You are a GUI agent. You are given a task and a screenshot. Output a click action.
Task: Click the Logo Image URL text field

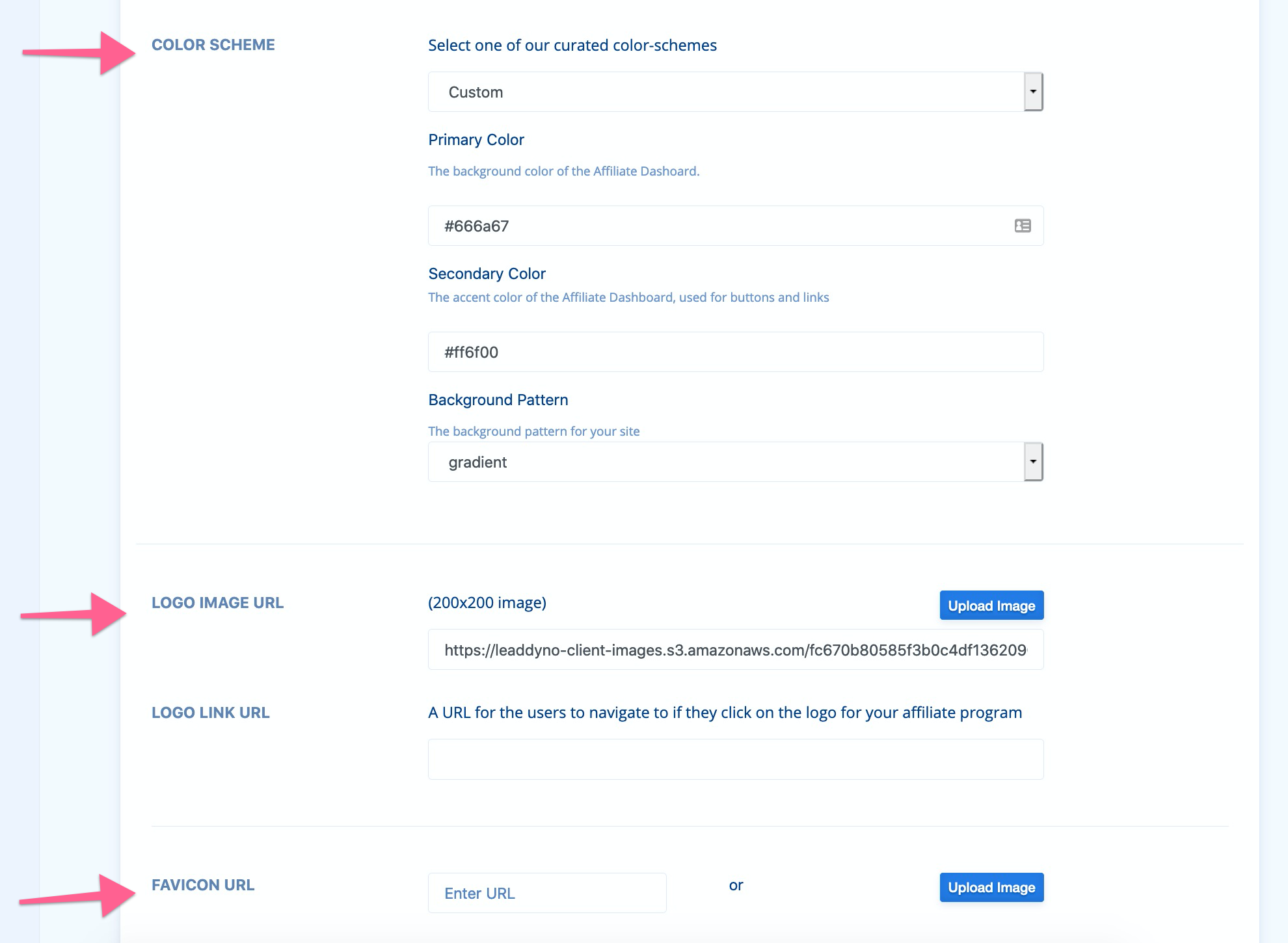tap(736, 650)
